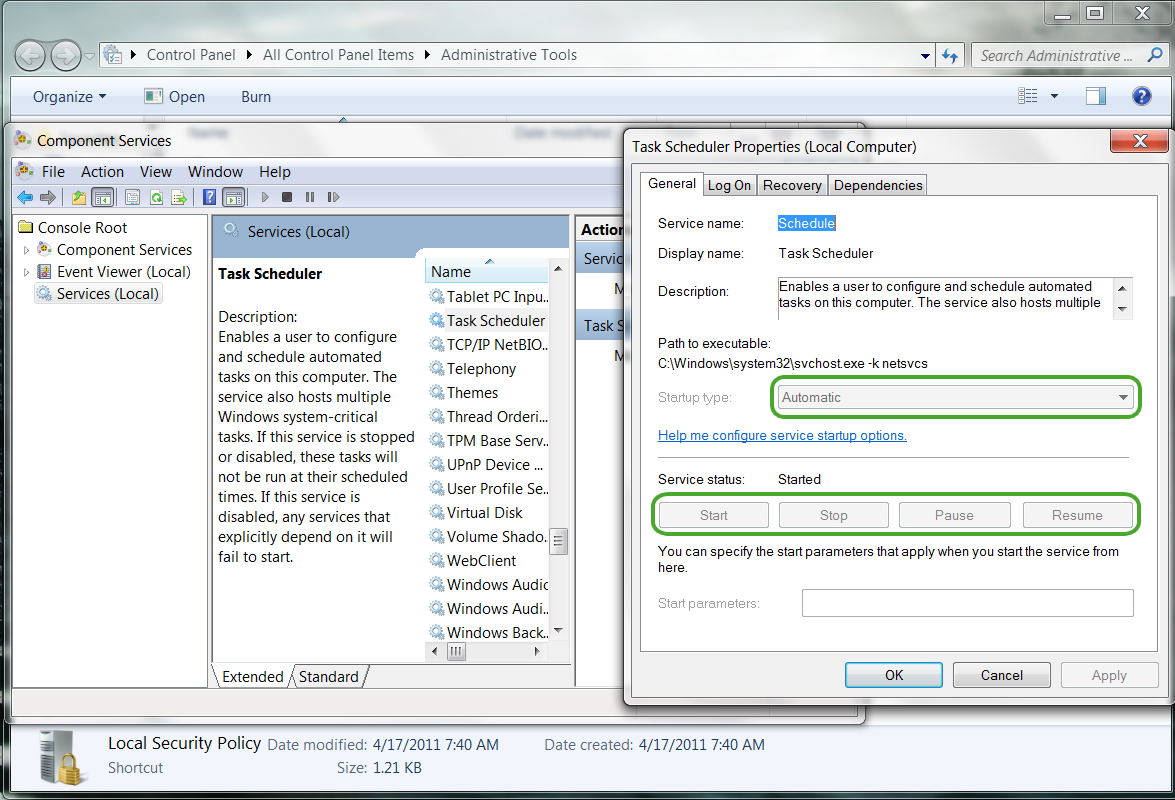This screenshot has height=800, width=1175.
Task: Open the address bar history dropdown
Action: 925,55
